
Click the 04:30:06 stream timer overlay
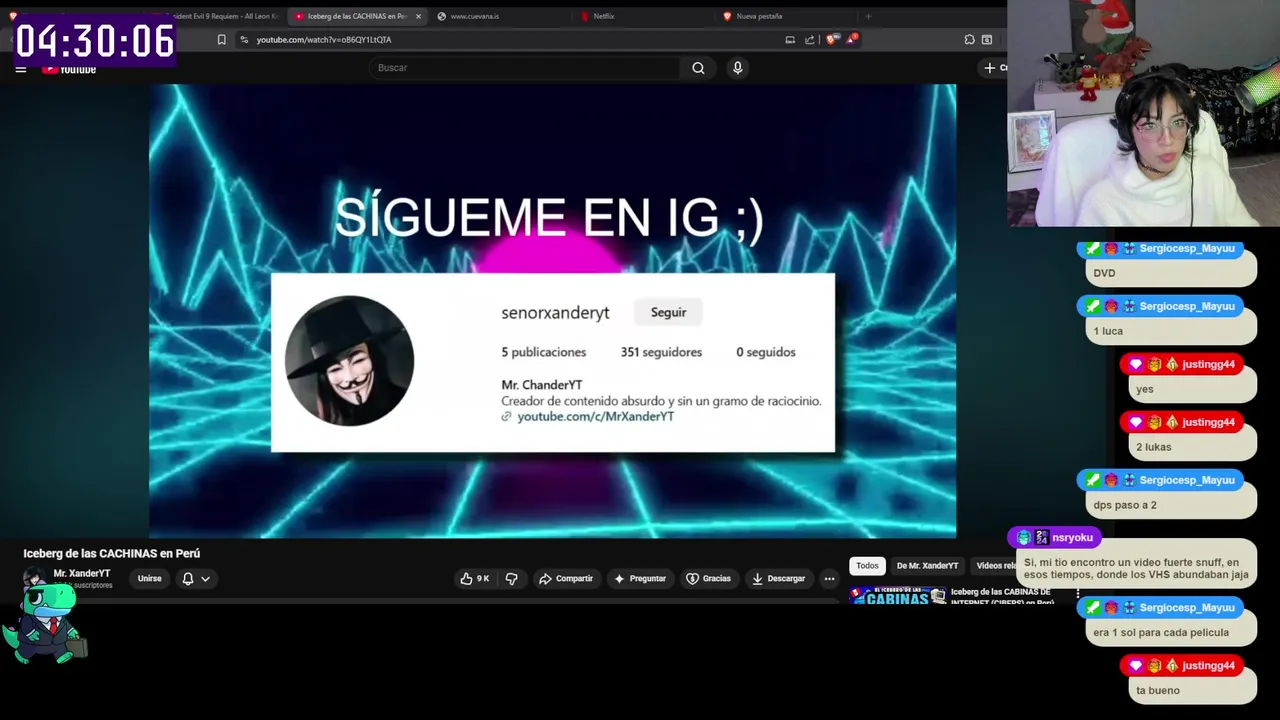tap(95, 41)
